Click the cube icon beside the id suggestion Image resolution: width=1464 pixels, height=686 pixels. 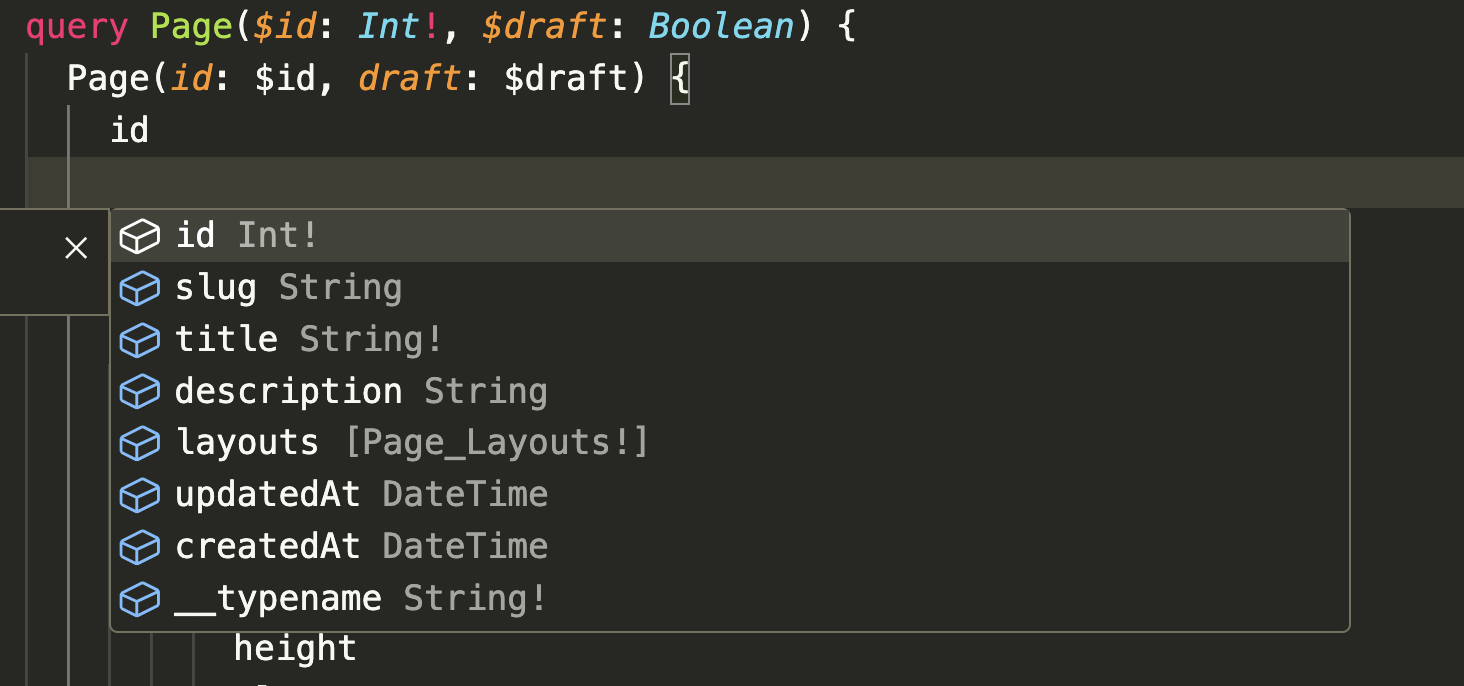(140, 236)
